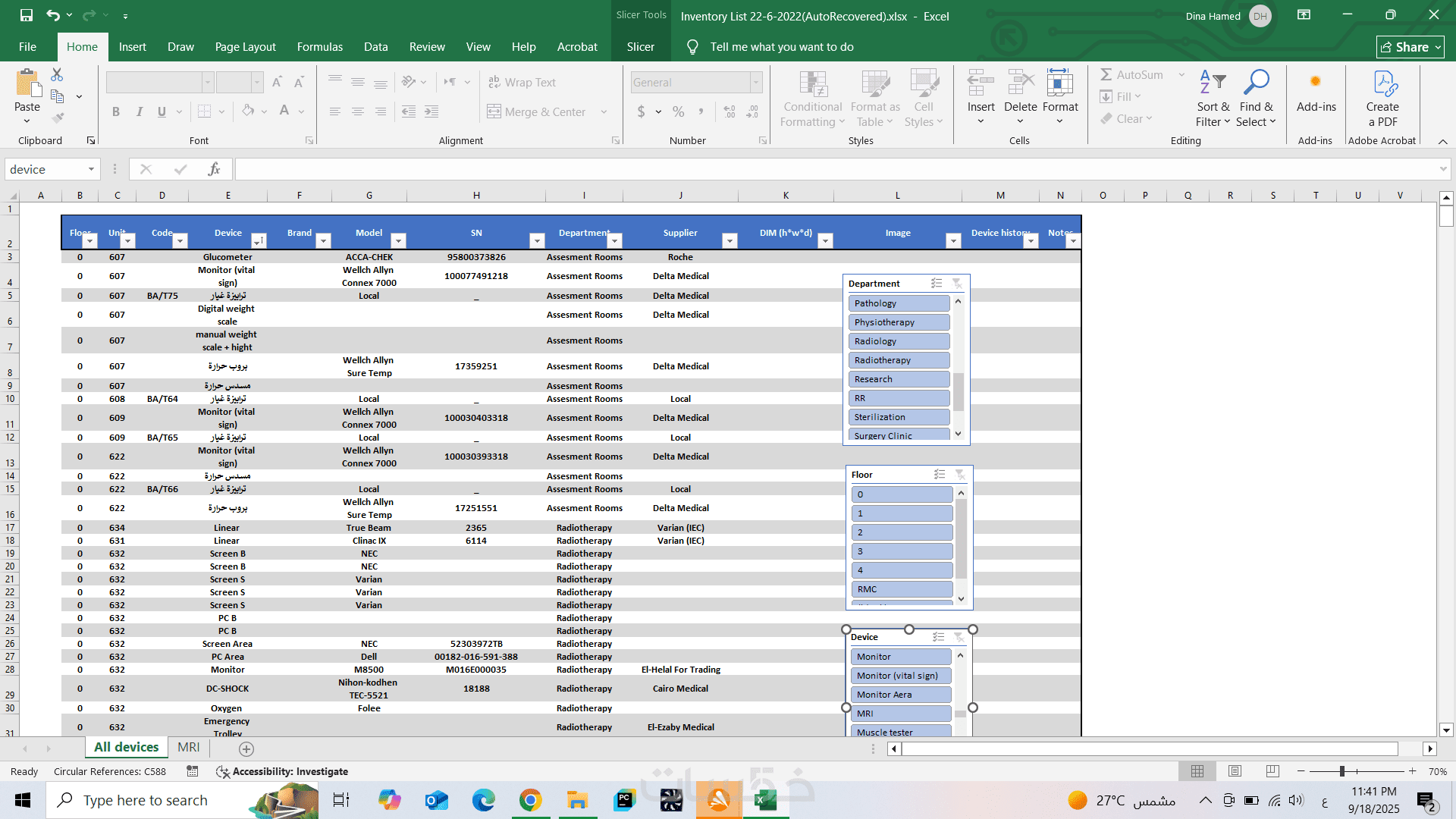Expand the Name Box dropdown
The image size is (1456, 819).
(x=91, y=169)
